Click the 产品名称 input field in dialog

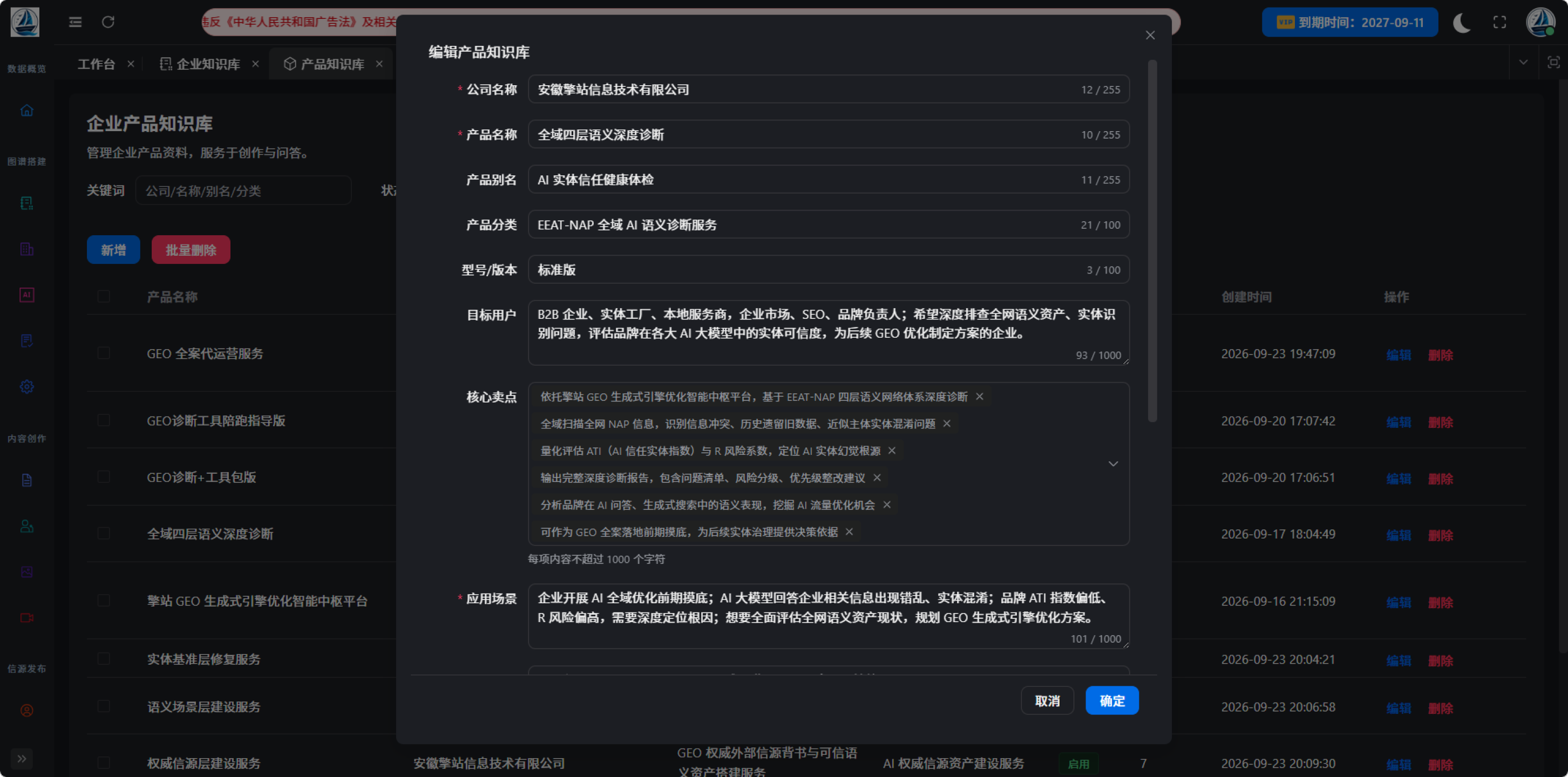tap(829, 134)
